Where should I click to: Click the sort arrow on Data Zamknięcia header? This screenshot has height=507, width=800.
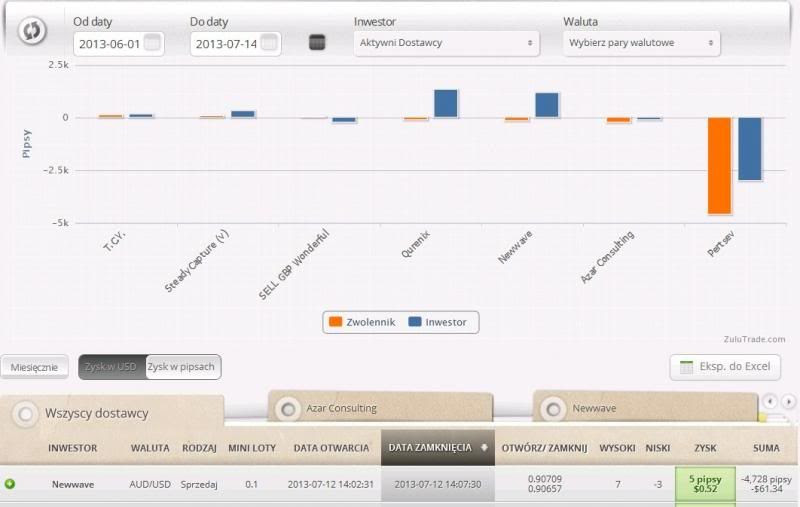point(484,448)
